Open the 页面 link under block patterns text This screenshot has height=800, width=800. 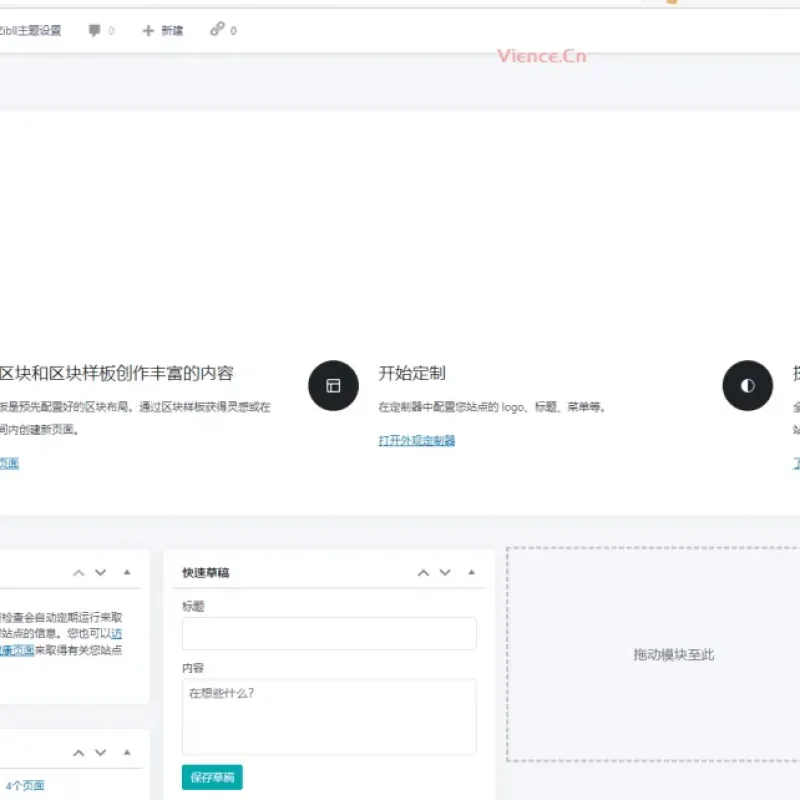pyautogui.click(x=9, y=463)
